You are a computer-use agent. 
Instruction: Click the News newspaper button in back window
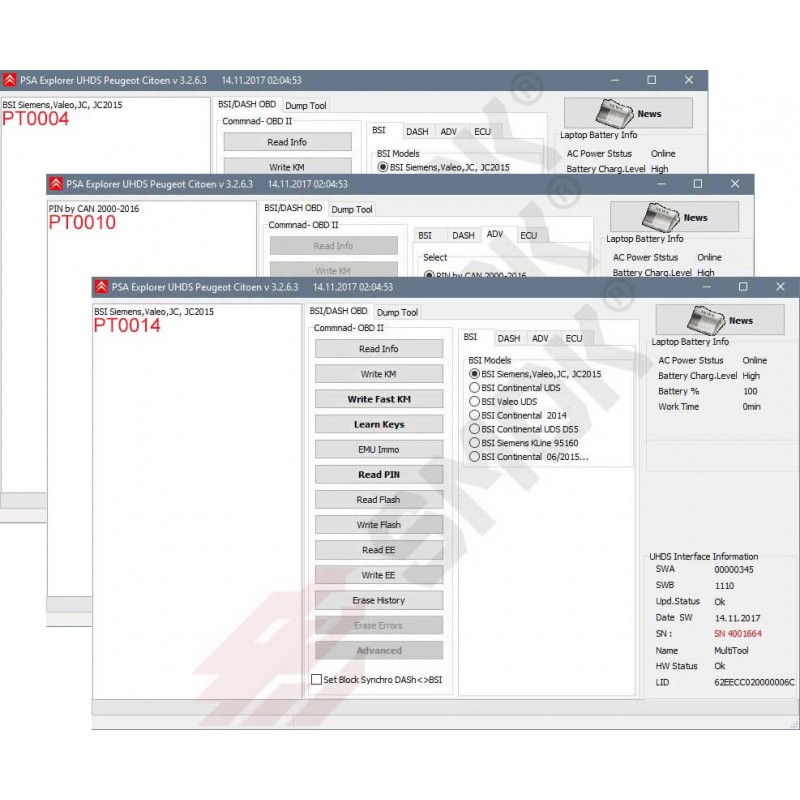(628, 113)
